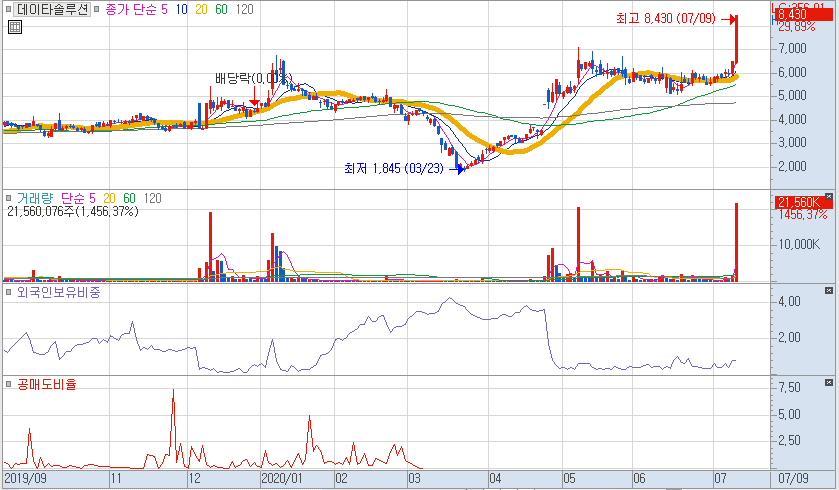Click the 07 month date axis label
Viewport: 839px width, 490px height.
pos(720,478)
